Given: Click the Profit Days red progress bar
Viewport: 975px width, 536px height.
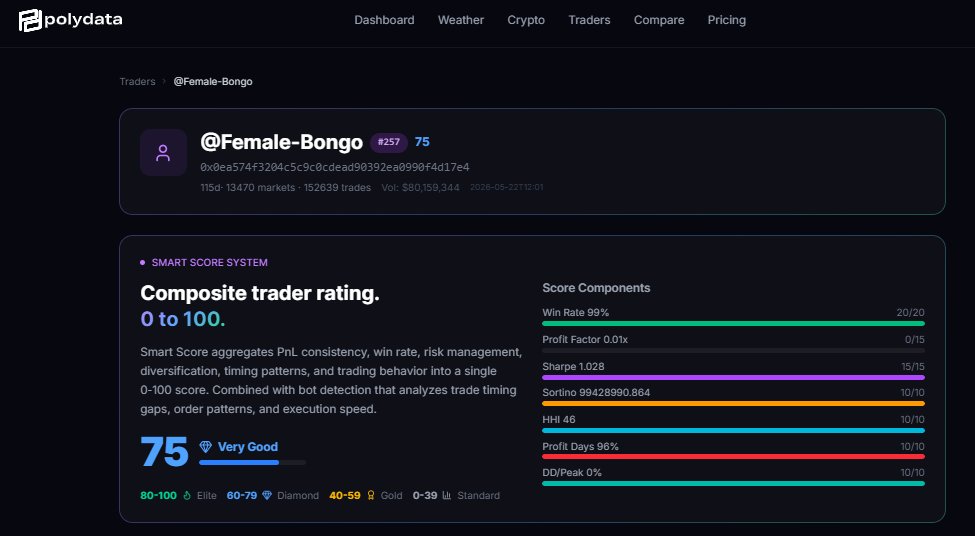Looking at the screenshot, I should [733, 456].
